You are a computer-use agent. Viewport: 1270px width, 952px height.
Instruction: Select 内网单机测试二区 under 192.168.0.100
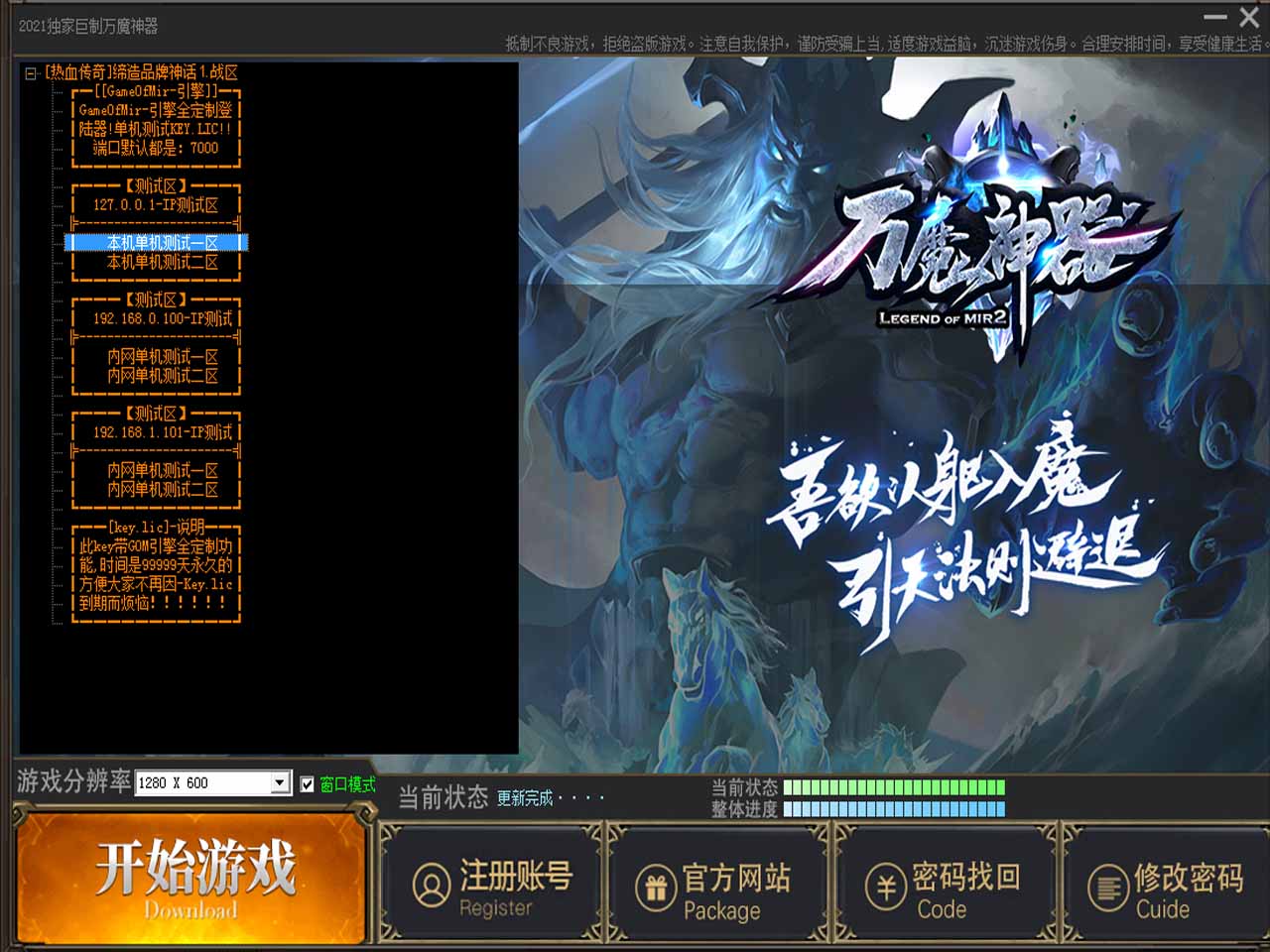157,376
